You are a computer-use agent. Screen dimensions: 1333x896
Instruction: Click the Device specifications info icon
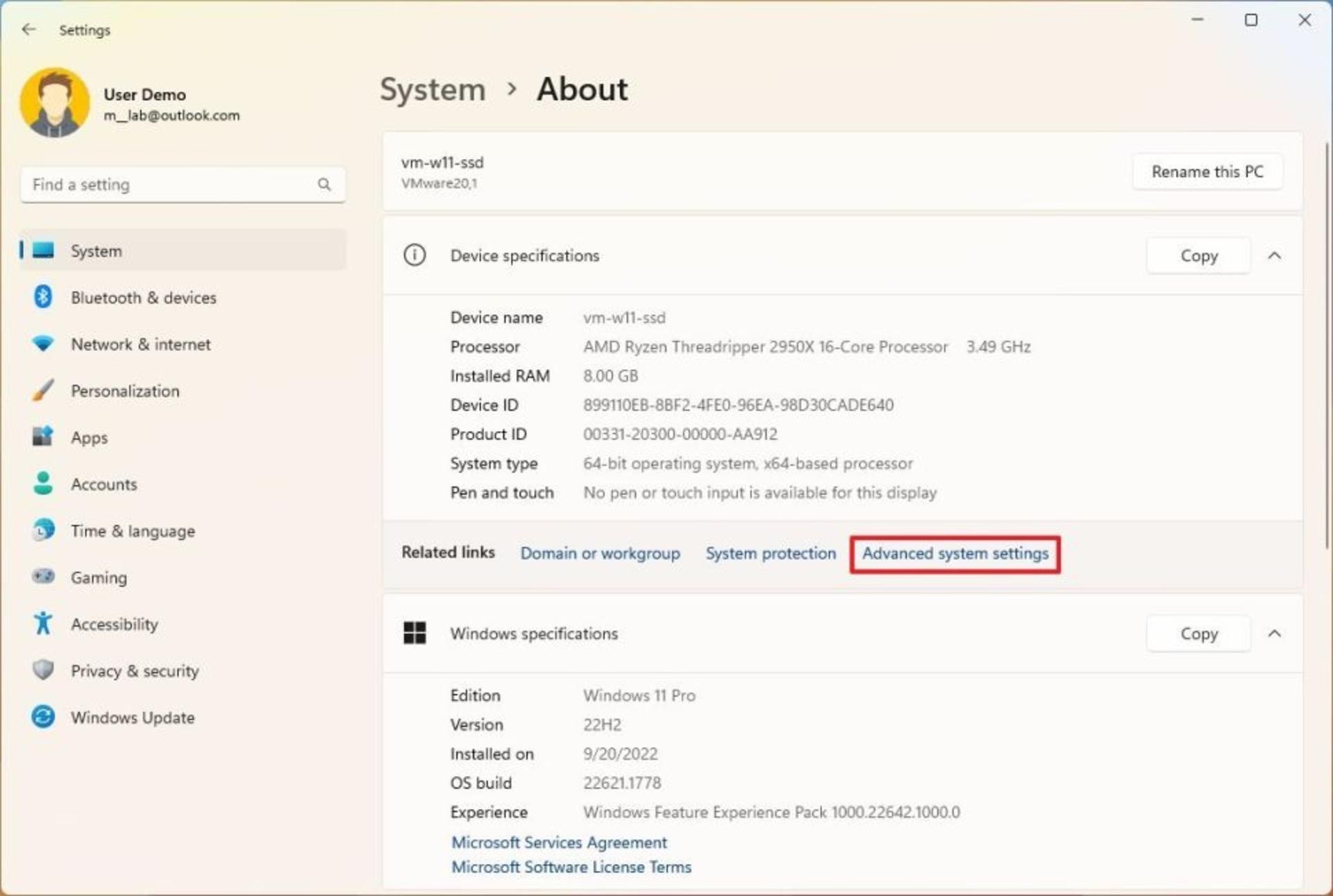(x=414, y=255)
